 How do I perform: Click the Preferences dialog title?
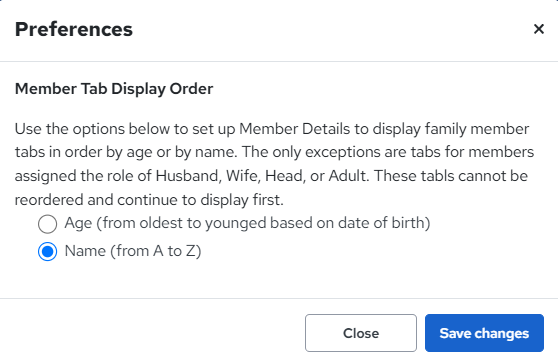74,29
